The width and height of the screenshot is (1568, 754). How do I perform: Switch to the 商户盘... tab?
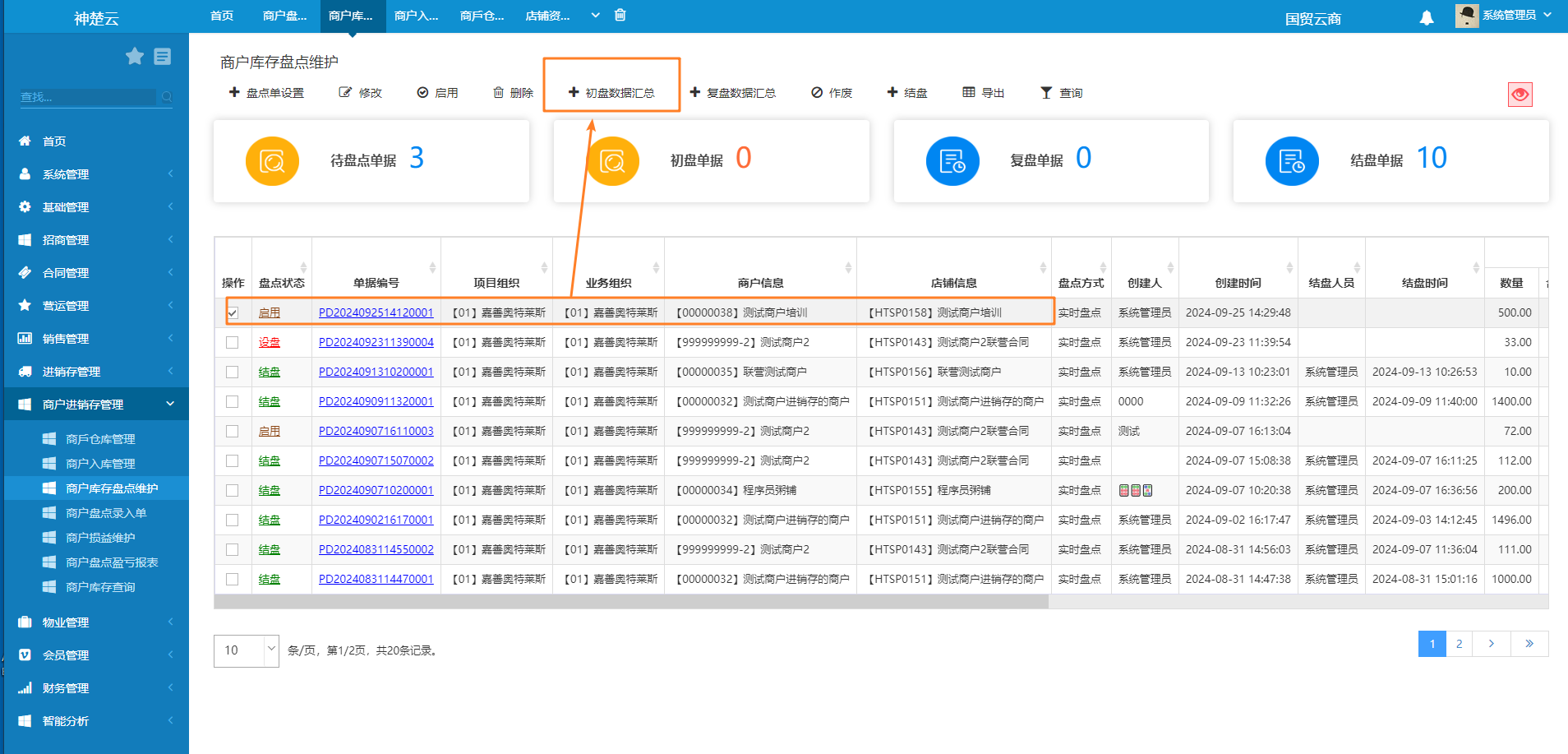tap(285, 16)
